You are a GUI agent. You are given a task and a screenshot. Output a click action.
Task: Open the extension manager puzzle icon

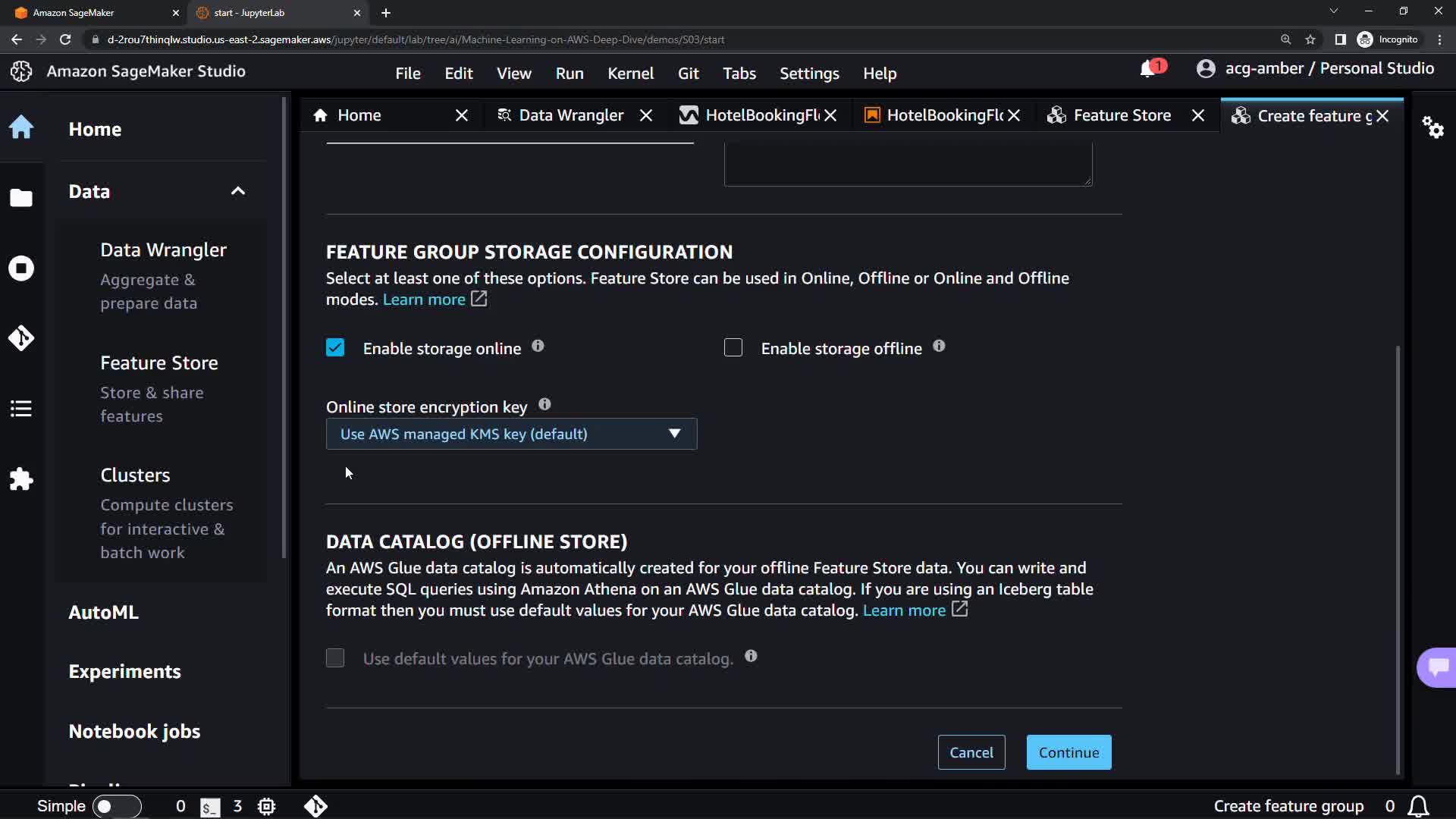[21, 479]
